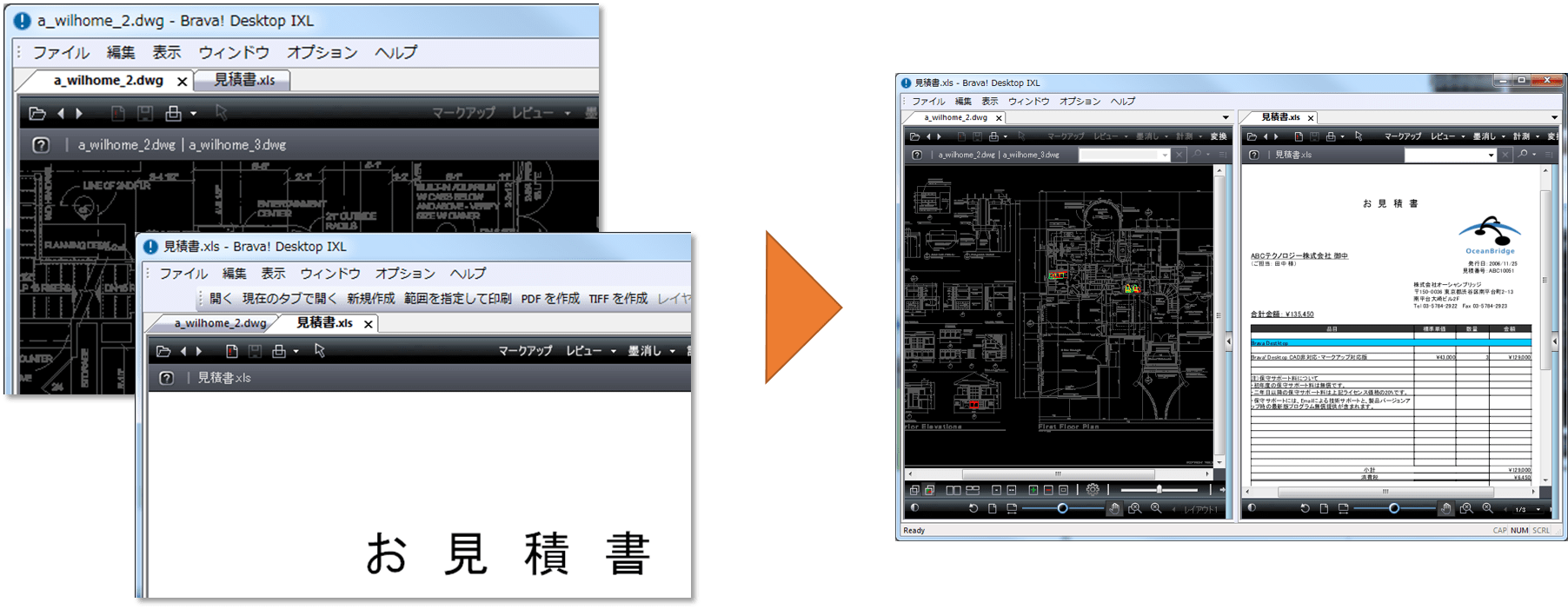Expand print options arrow in back a_wilhome_2.dwg window
Image resolution: width=1568 pixels, height=609 pixels.
tap(193, 113)
